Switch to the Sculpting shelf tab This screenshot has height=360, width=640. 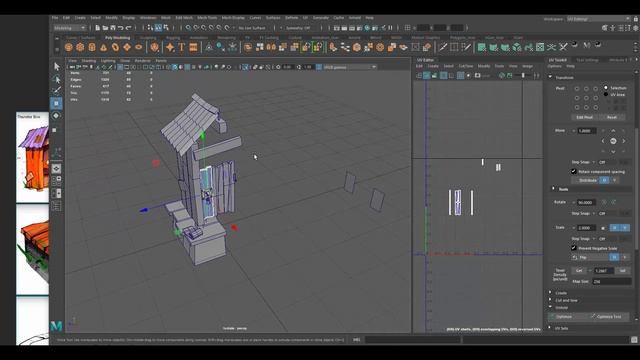[148, 38]
